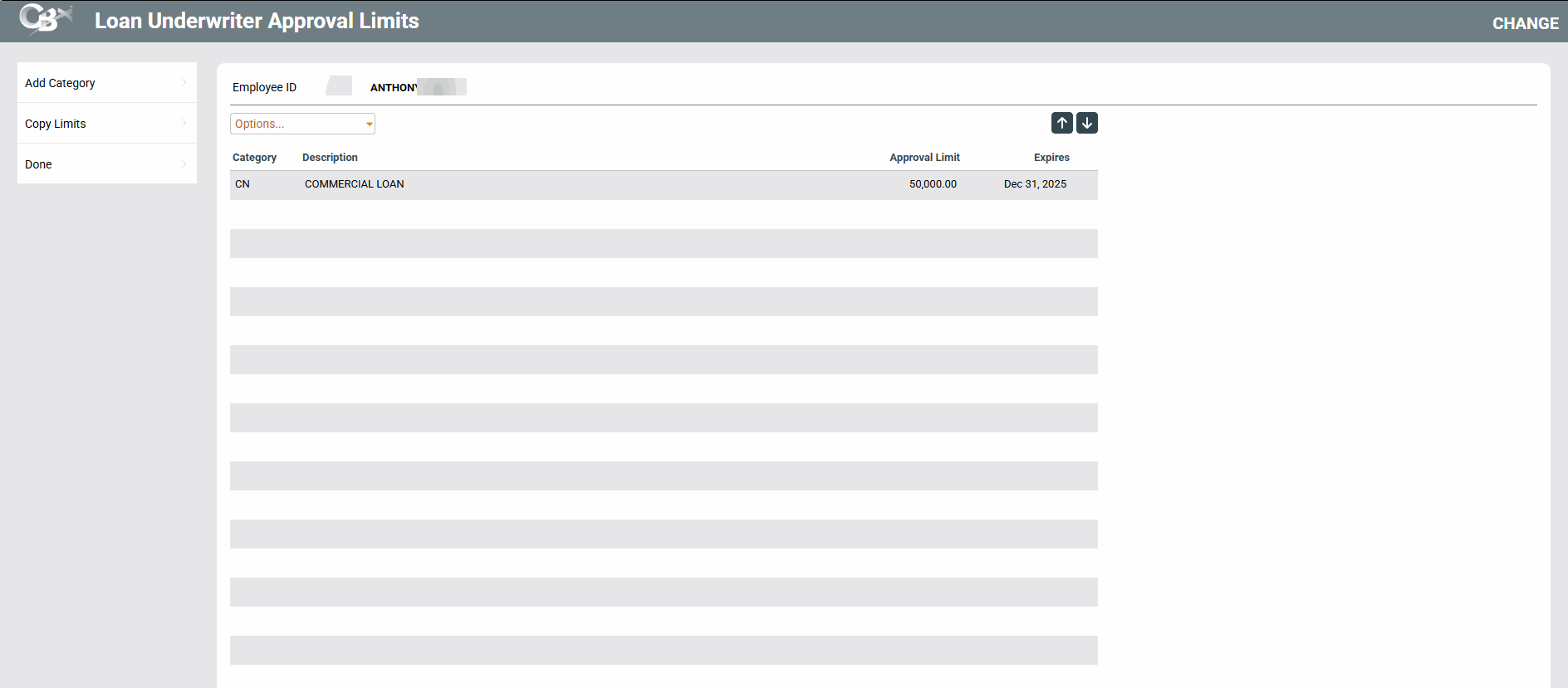Select the COMMERCIAL LOAN description
Image resolution: width=1568 pixels, height=688 pixels.
click(354, 184)
